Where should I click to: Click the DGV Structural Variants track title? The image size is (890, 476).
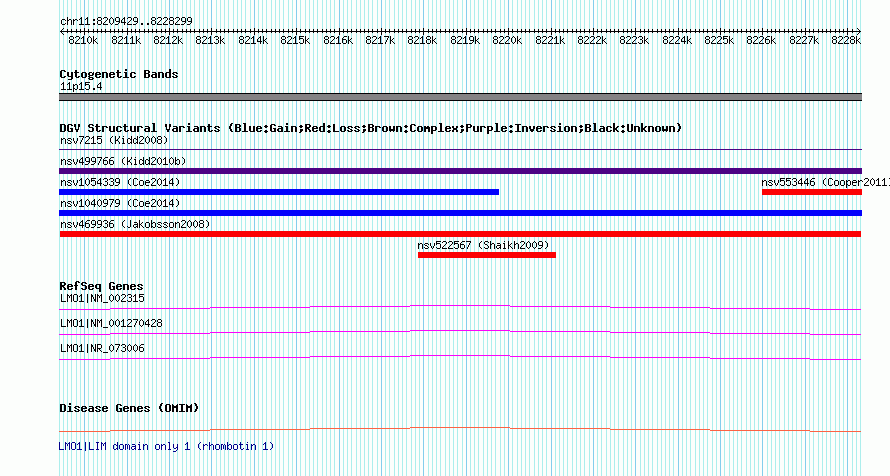(370, 128)
